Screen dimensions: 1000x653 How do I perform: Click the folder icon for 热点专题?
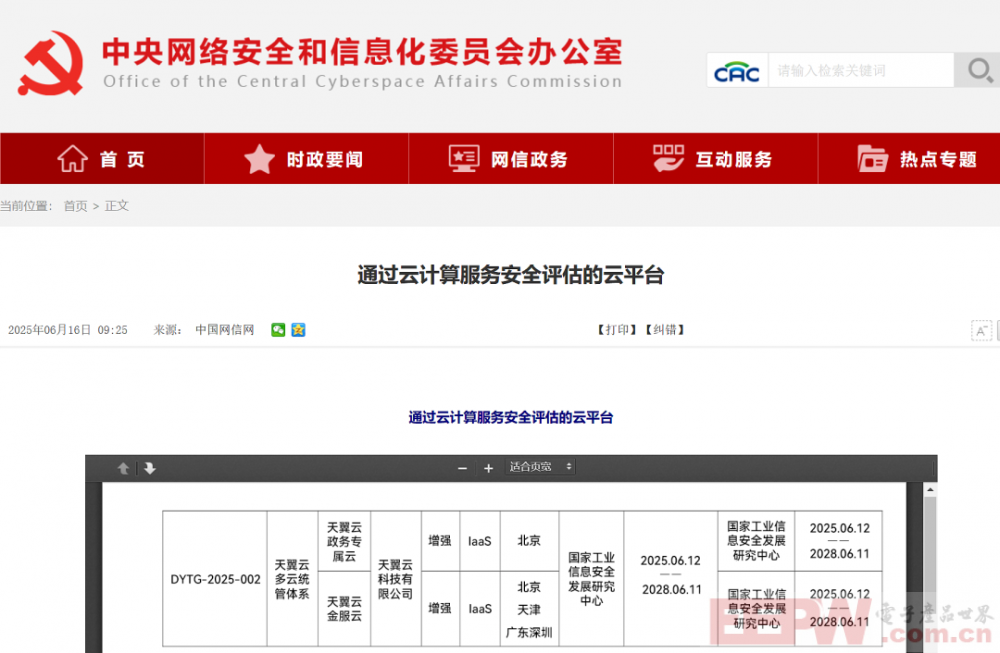(x=872, y=159)
